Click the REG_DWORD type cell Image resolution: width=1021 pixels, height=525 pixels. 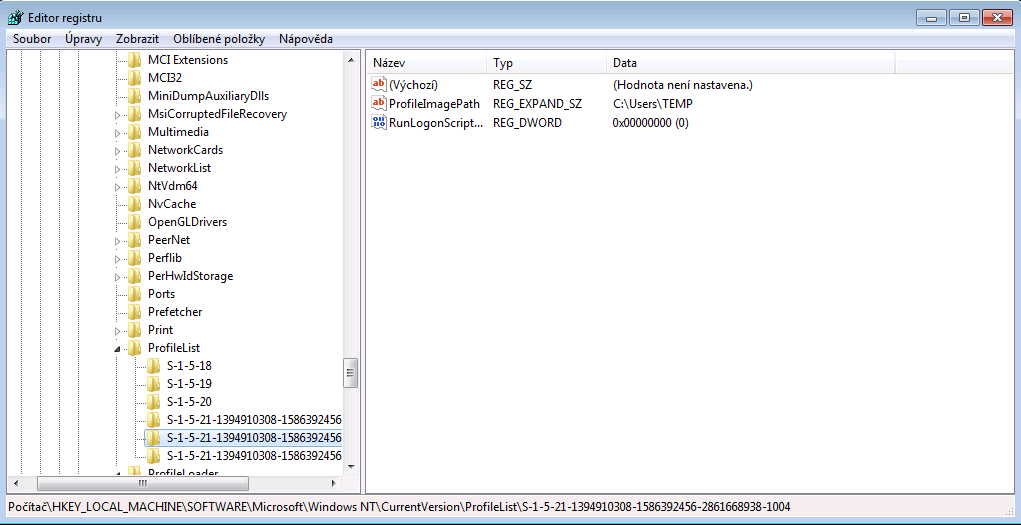[527, 122]
